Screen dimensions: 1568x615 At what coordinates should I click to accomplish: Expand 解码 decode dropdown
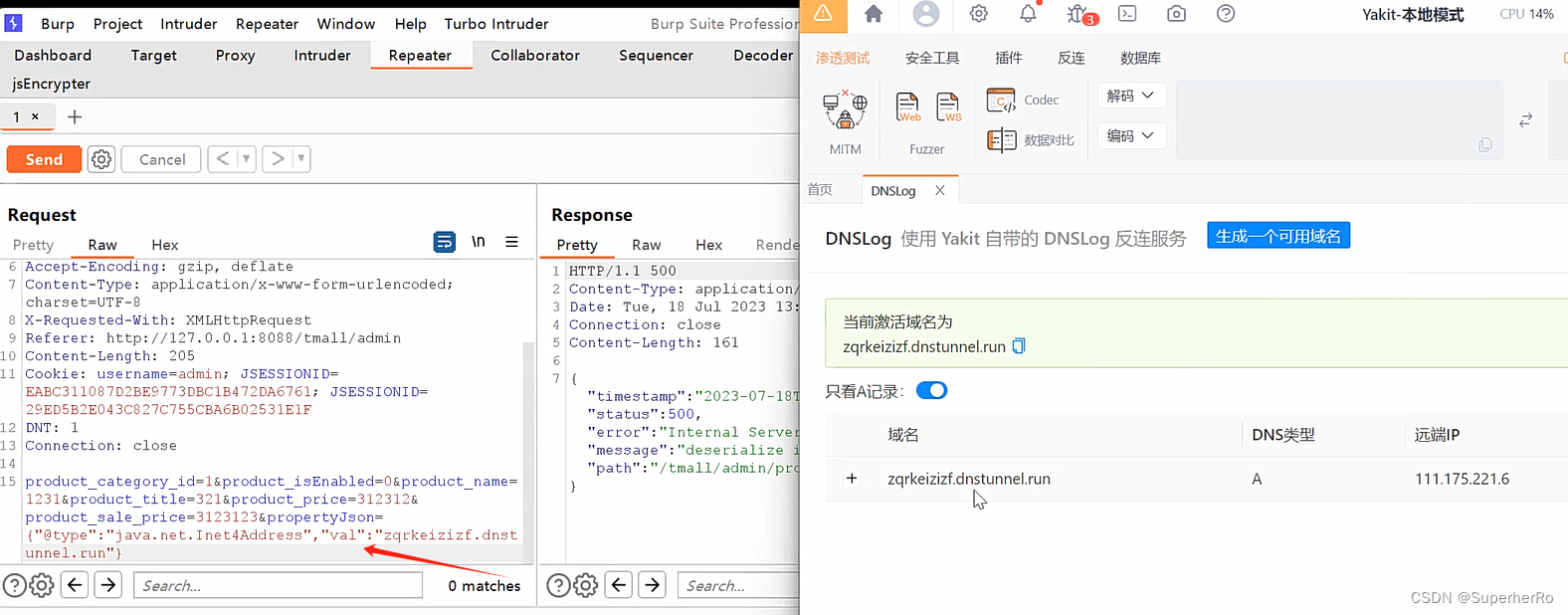pyautogui.click(x=1130, y=96)
